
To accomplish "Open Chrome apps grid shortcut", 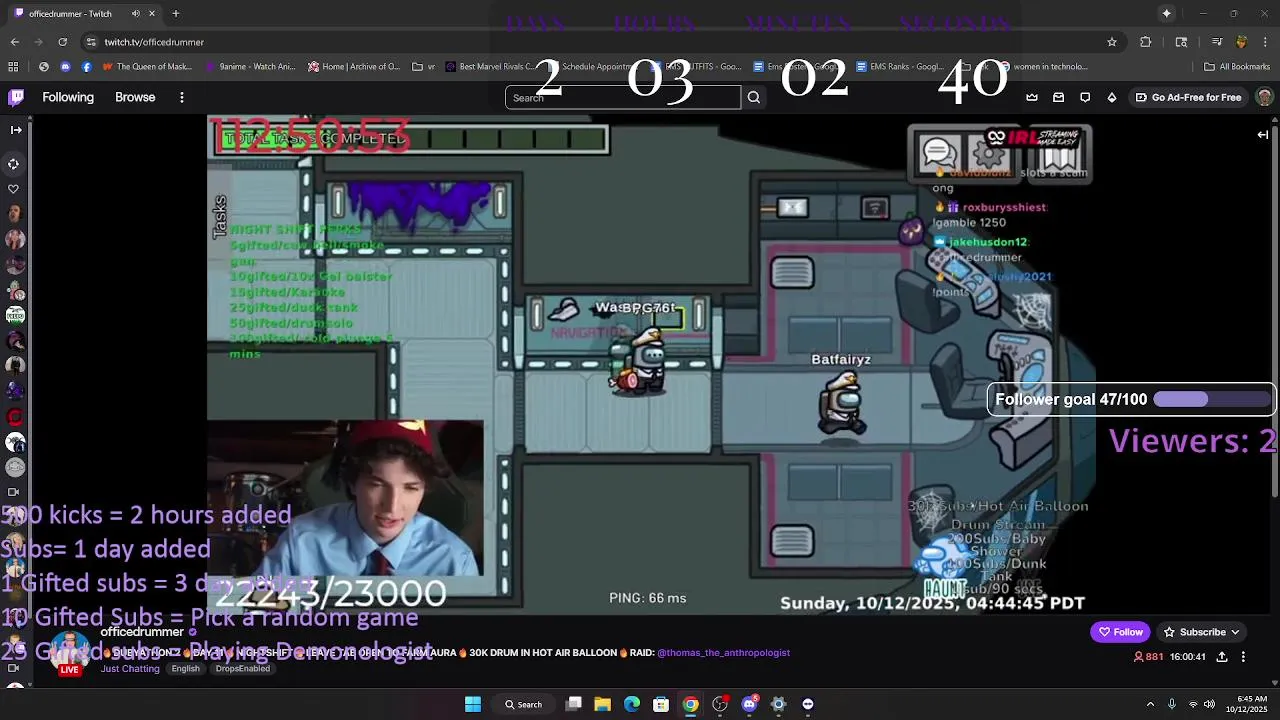I will pyautogui.click(x=13, y=67).
